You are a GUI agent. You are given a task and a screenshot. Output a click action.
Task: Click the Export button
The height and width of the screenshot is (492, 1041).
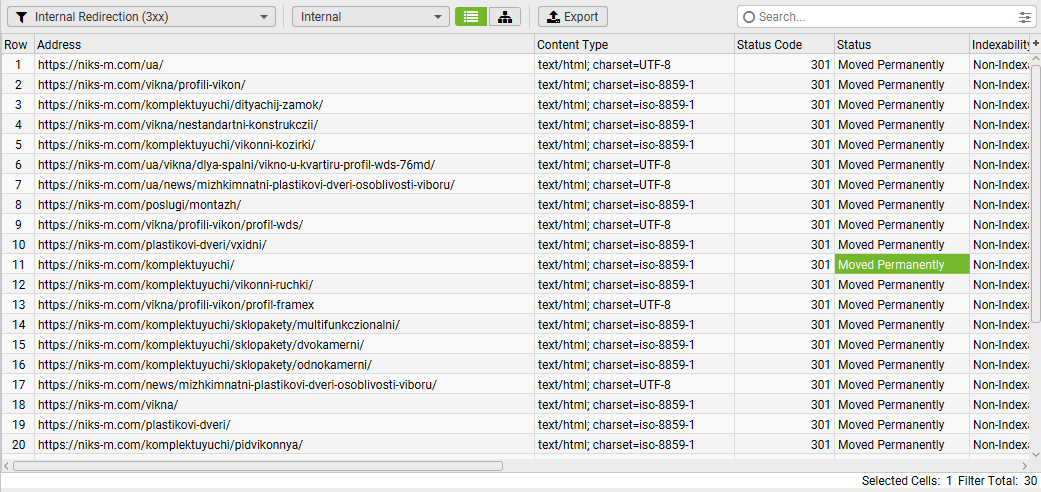pyautogui.click(x=572, y=17)
